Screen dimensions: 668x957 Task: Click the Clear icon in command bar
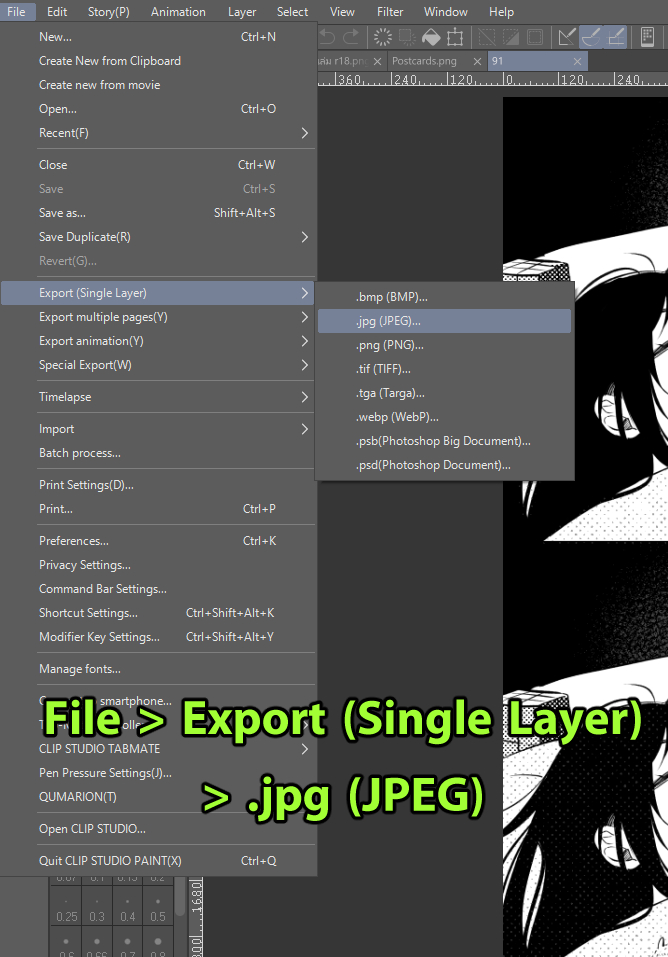tap(382, 38)
